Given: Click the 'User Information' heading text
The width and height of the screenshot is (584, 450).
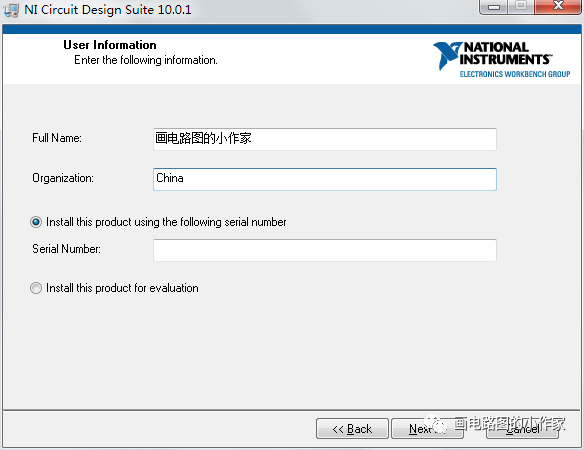Looking at the screenshot, I should 110,45.
